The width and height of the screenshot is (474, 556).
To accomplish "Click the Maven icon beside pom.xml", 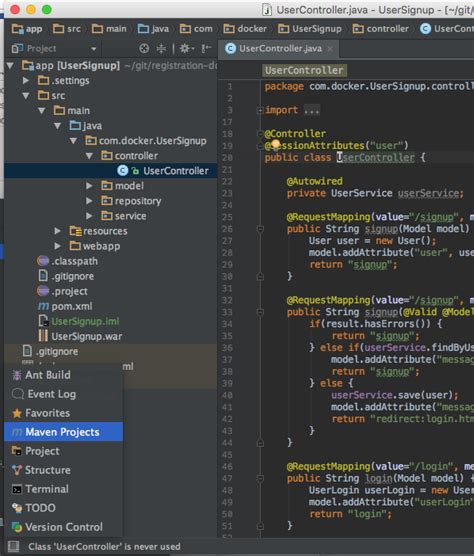I will pyautogui.click(x=43, y=306).
